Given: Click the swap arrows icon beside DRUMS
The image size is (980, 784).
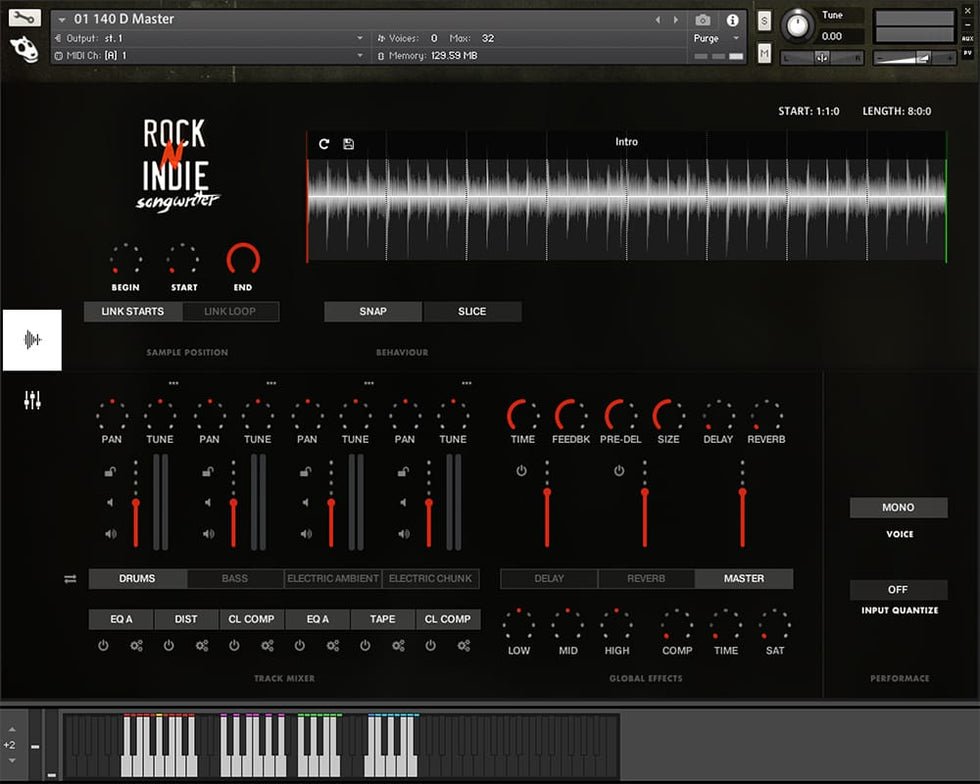Looking at the screenshot, I should coord(70,579).
